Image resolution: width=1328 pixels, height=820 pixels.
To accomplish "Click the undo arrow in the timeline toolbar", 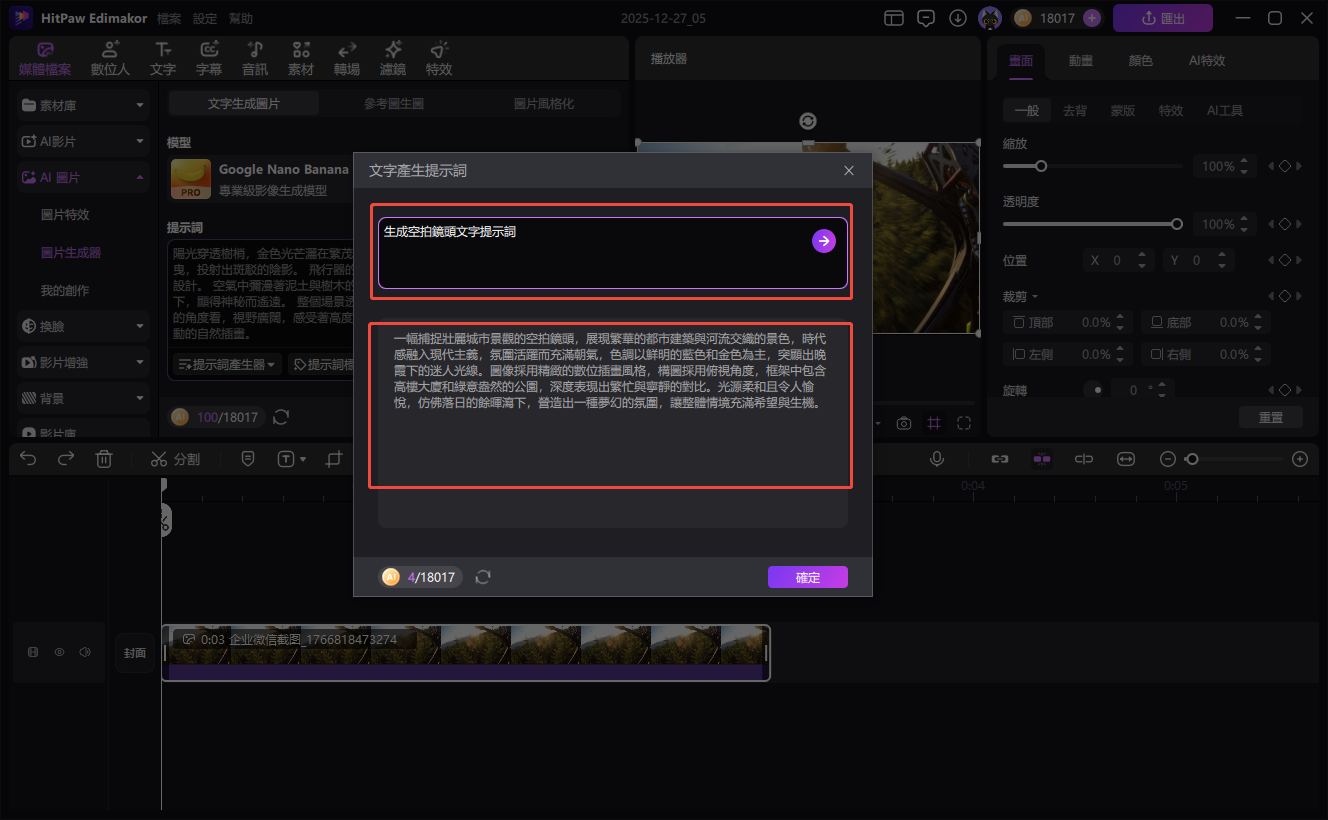I will click(x=28, y=459).
